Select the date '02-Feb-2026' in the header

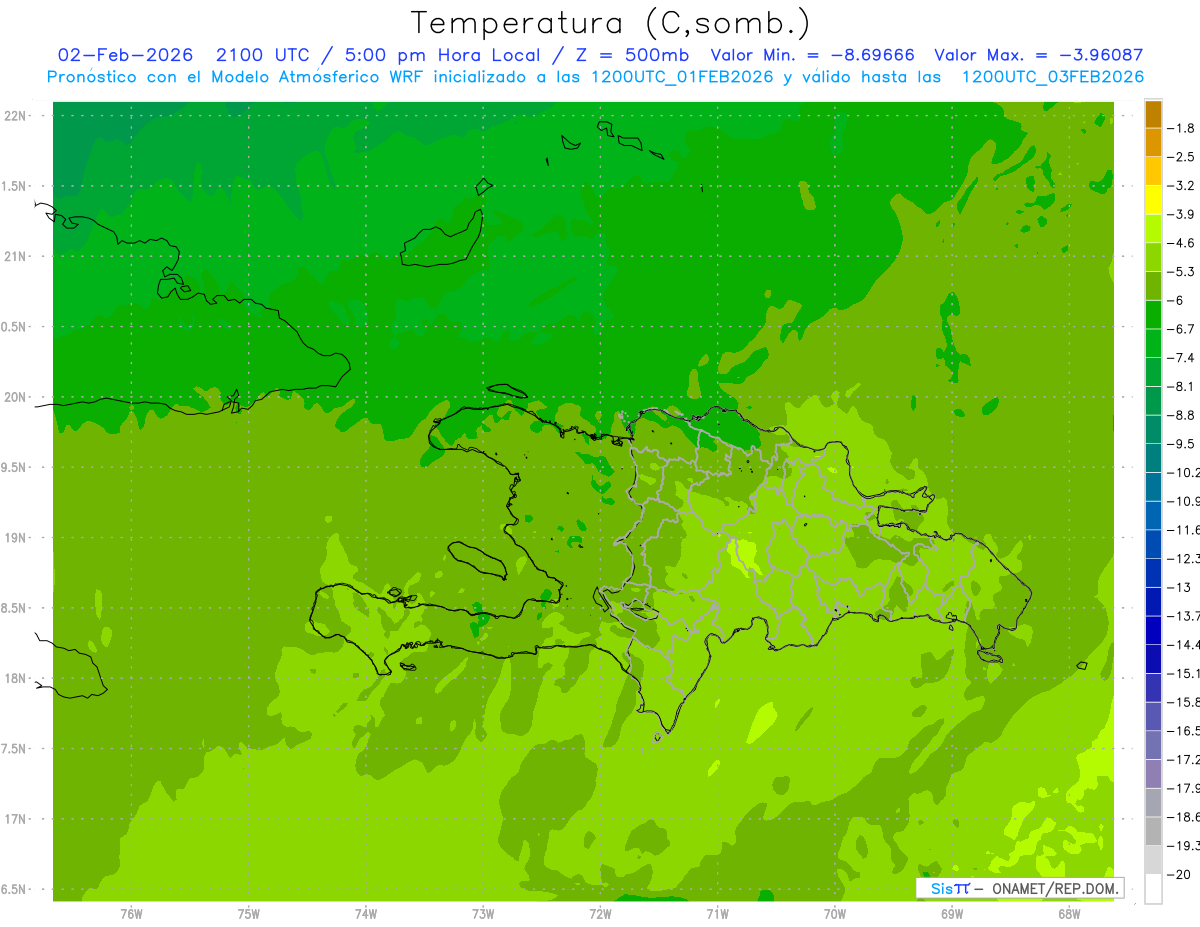click(125, 55)
